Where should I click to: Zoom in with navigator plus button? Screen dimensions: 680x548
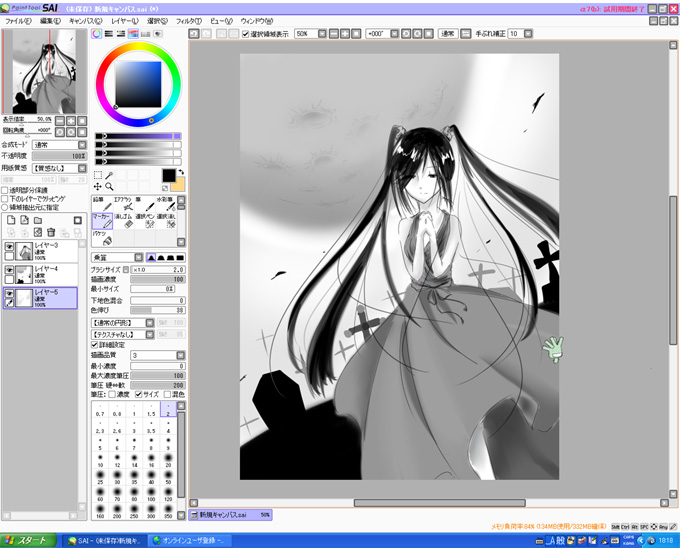(71, 121)
